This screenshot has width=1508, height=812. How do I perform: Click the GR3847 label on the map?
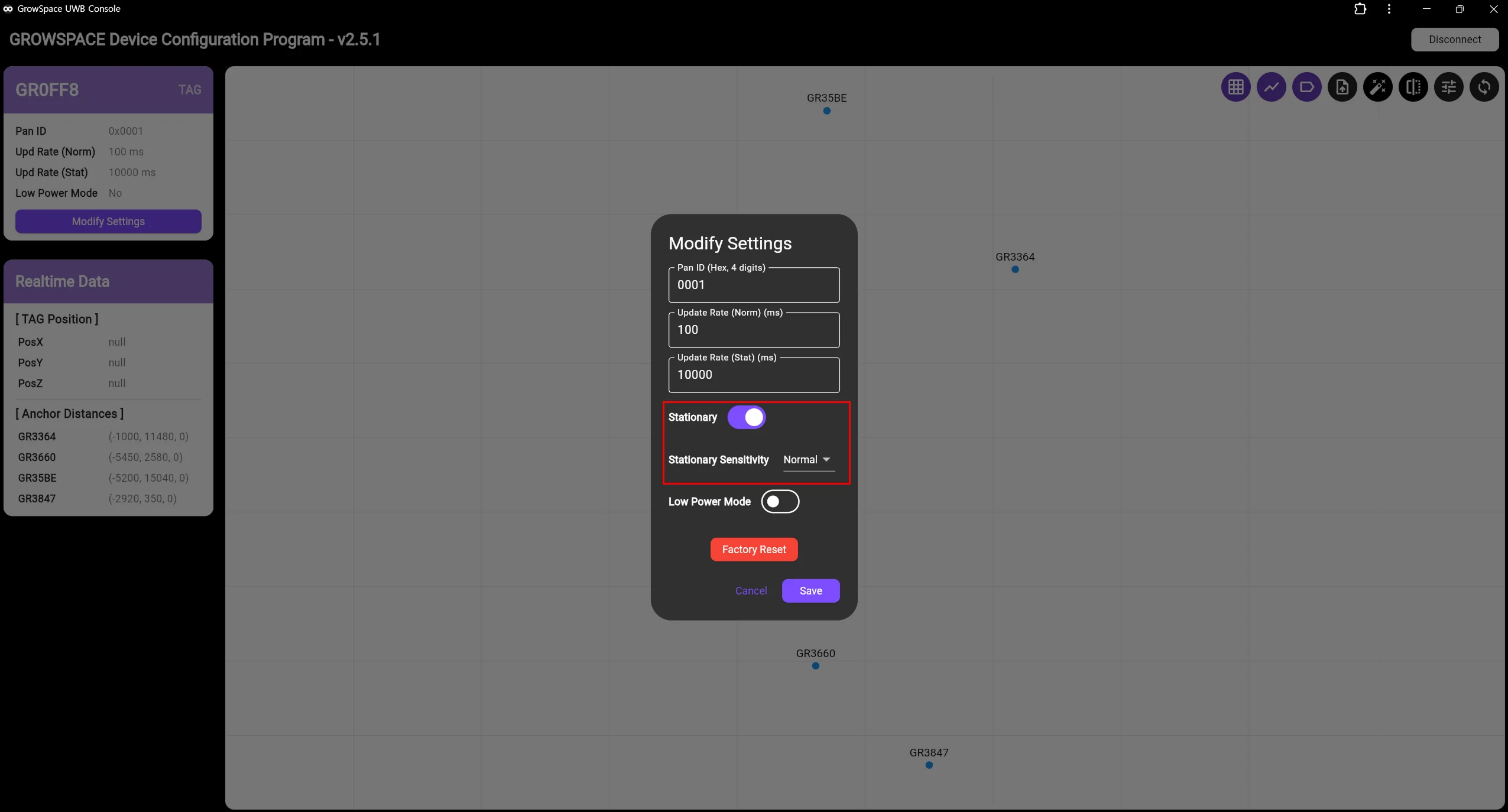[x=929, y=753]
